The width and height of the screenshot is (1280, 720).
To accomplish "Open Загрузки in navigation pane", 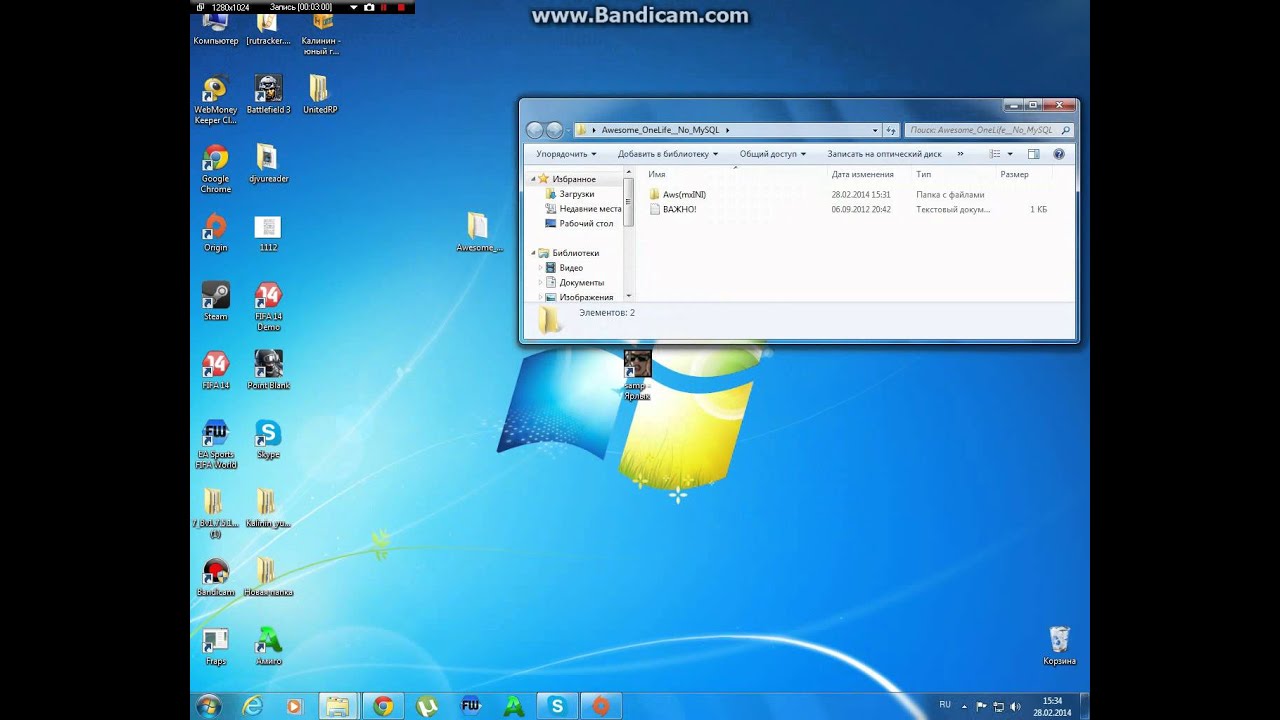I will tap(577, 194).
